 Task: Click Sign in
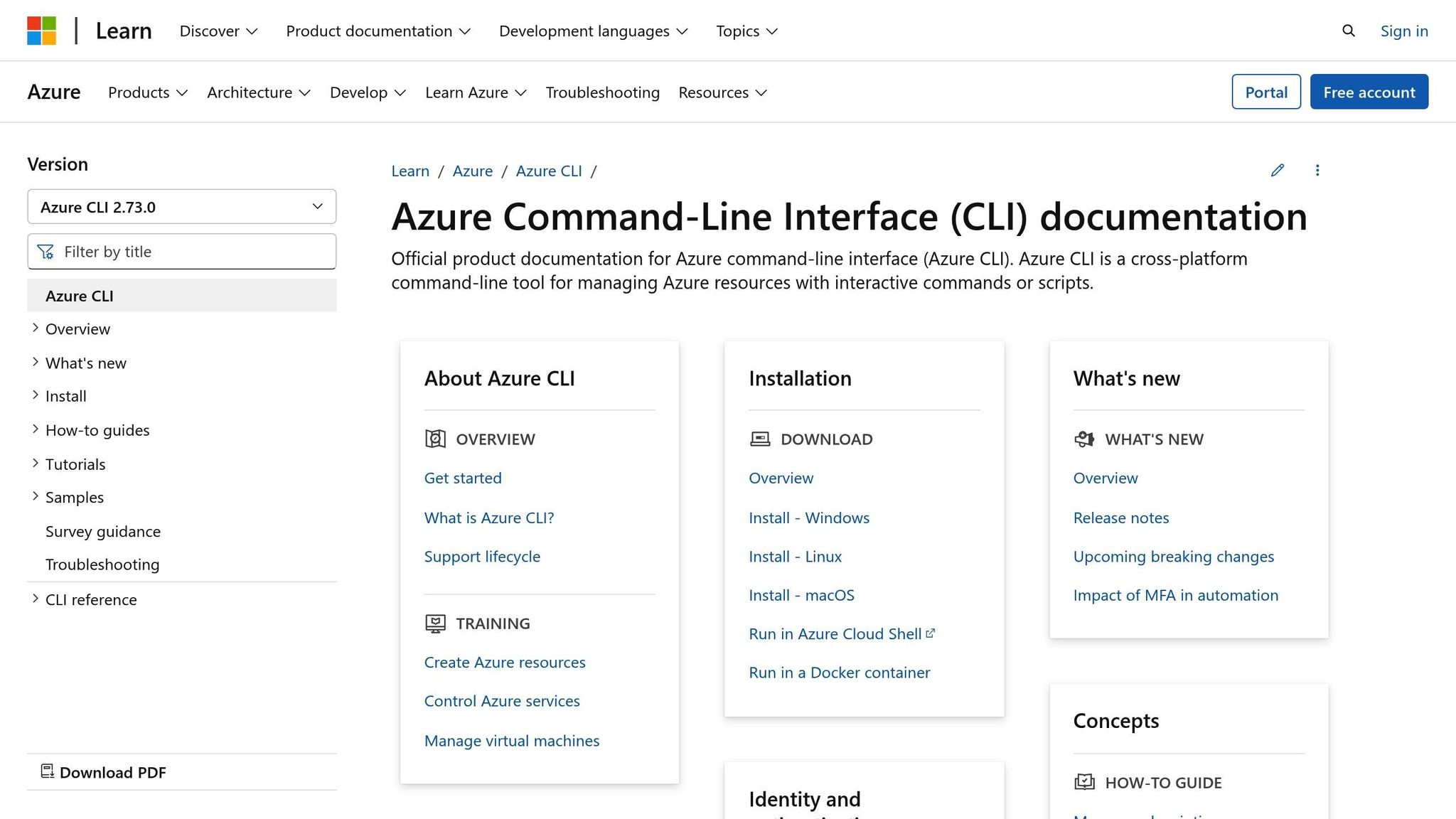coord(1404,31)
